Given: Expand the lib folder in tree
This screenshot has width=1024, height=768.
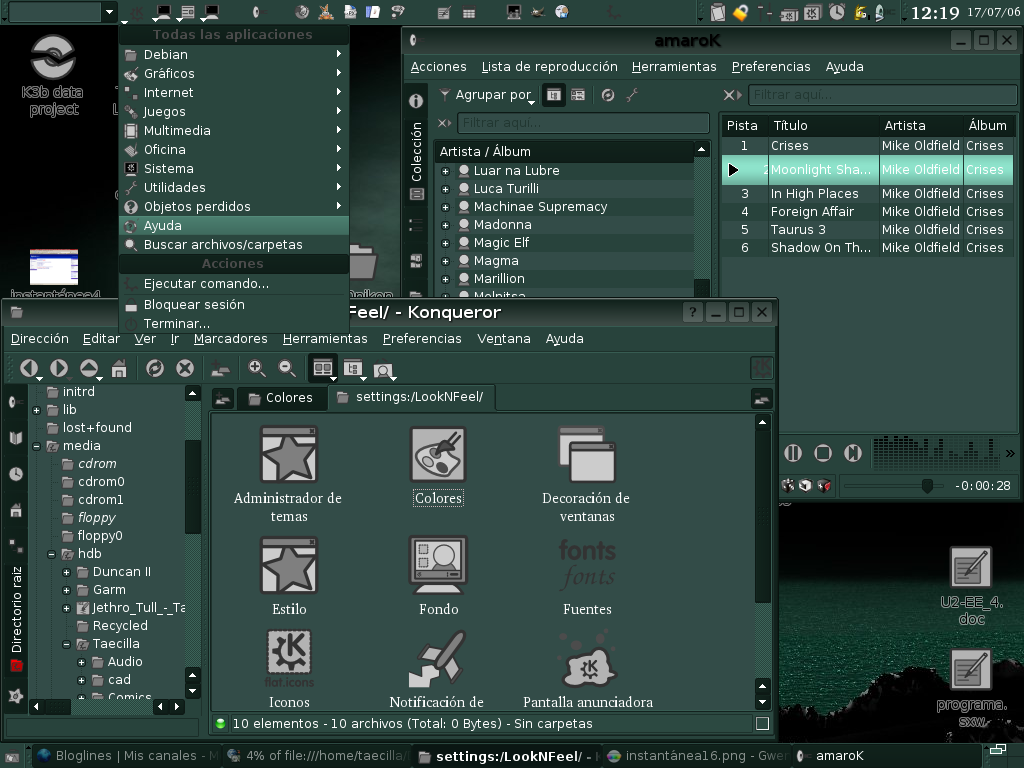Looking at the screenshot, I should pos(37,411).
